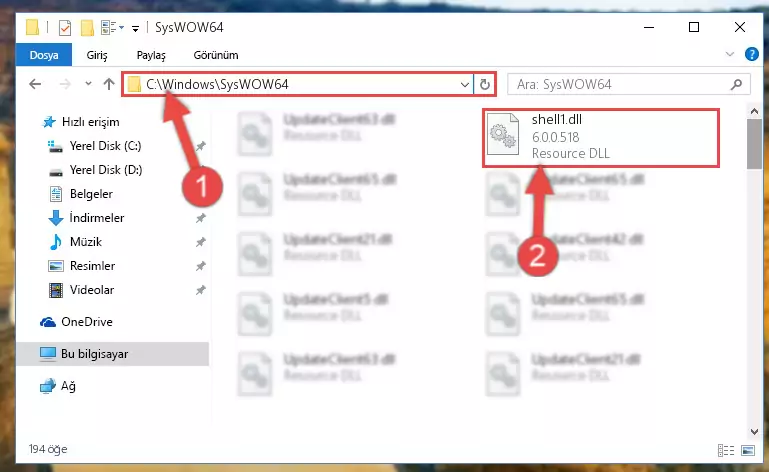Screen dimensions: 769x472
Task: Refresh the SysWOW64 folder view
Action: click(x=485, y=84)
